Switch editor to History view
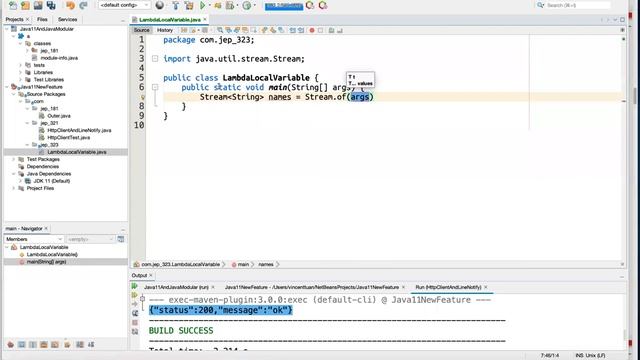This screenshot has width=640, height=360. (x=165, y=30)
